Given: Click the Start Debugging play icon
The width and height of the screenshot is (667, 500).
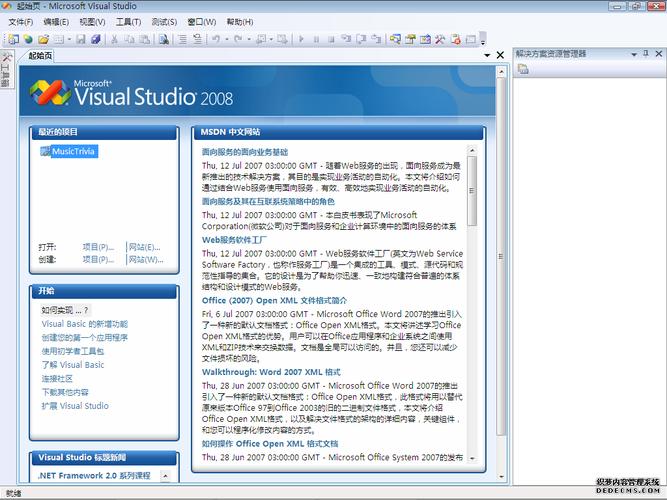Looking at the screenshot, I should click(x=301, y=39).
